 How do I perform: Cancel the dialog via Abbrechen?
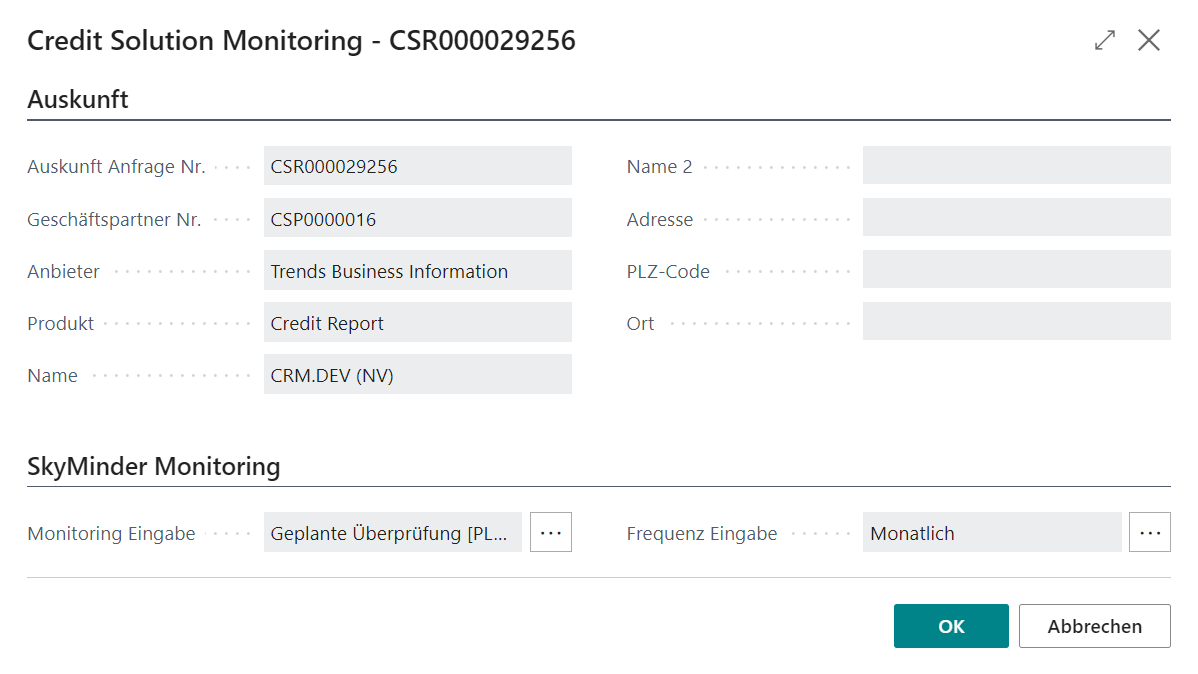[x=1094, y=626]
